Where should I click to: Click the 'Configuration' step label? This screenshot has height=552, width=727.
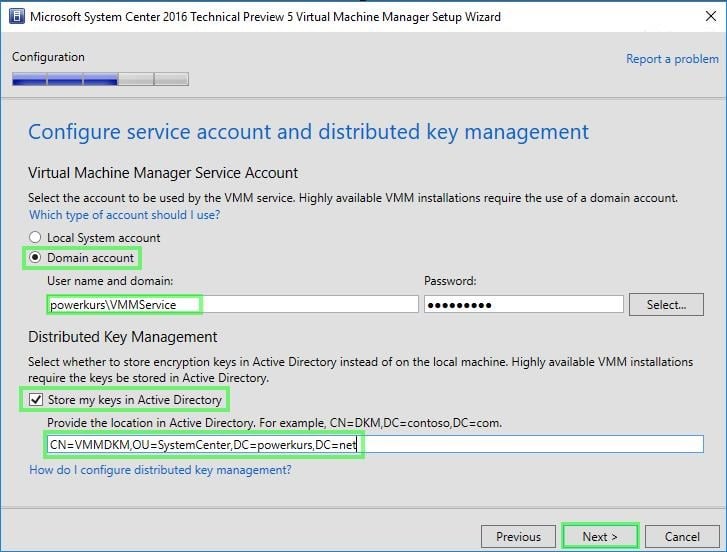pos(48,57)
